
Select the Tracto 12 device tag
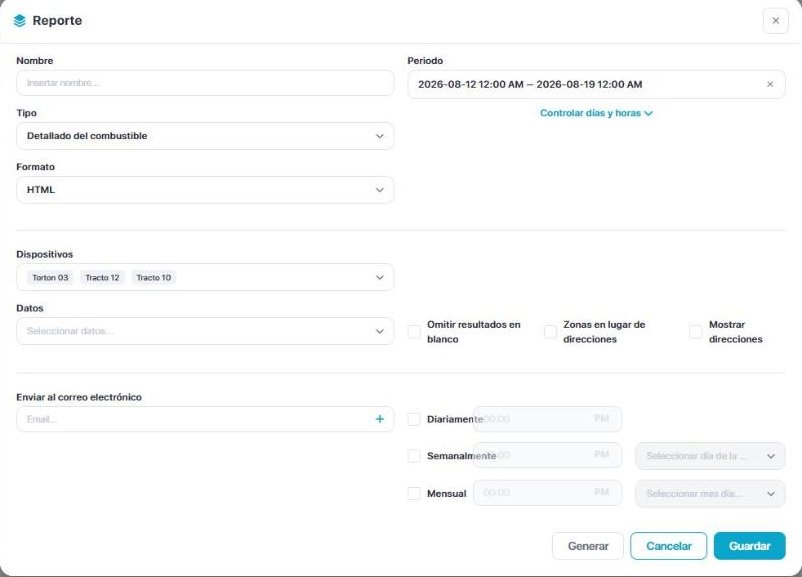pos(102,277)
